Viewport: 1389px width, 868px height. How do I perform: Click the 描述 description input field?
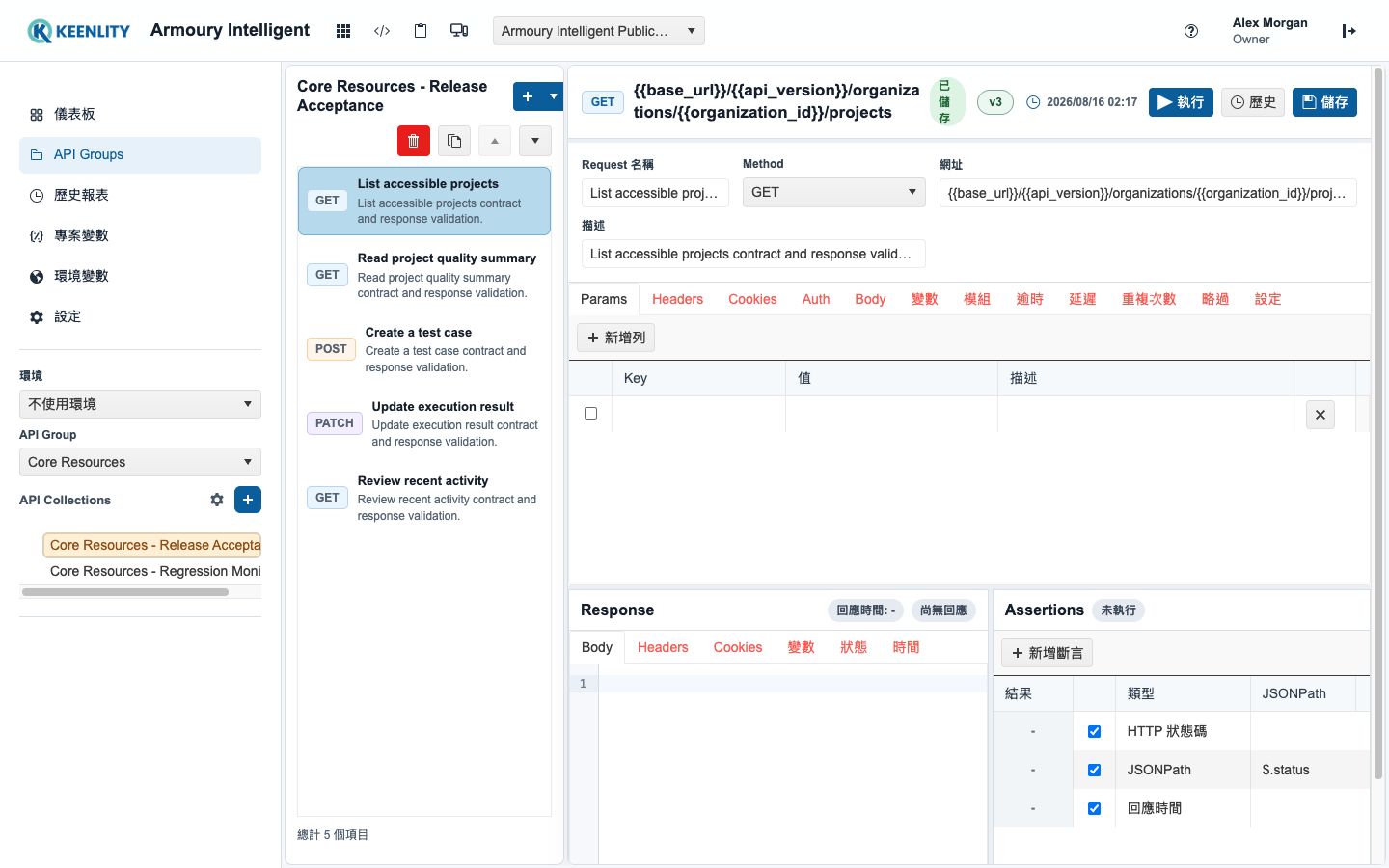click(x=753, y=254)
